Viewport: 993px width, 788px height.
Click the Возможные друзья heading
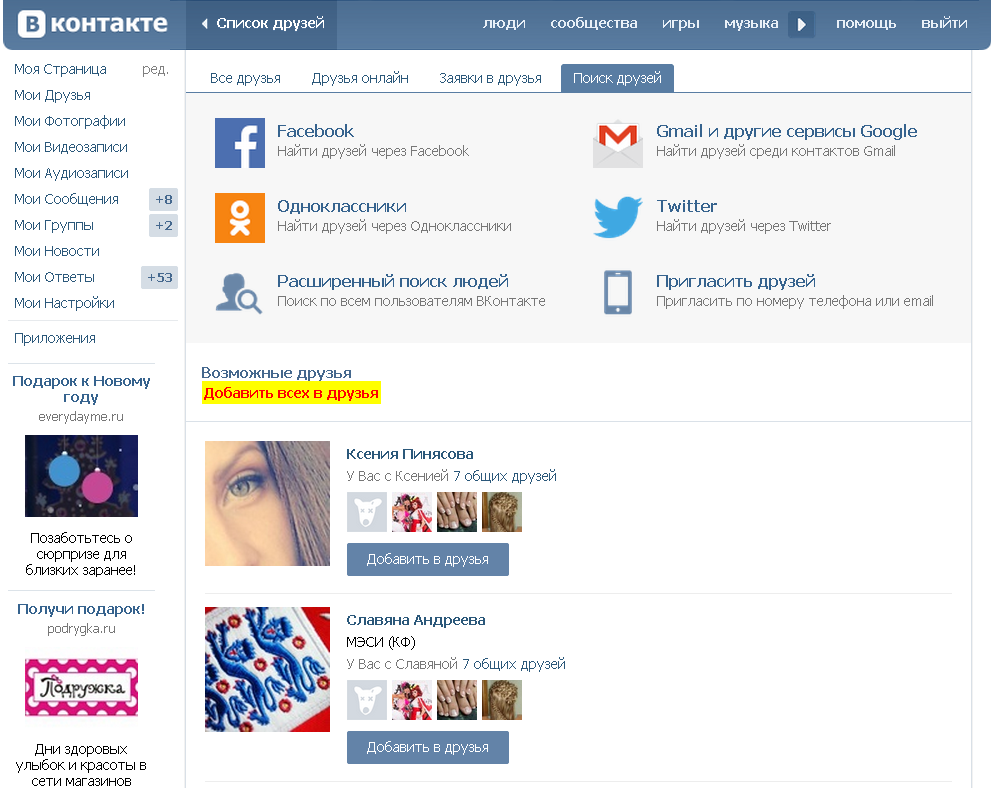276,372
